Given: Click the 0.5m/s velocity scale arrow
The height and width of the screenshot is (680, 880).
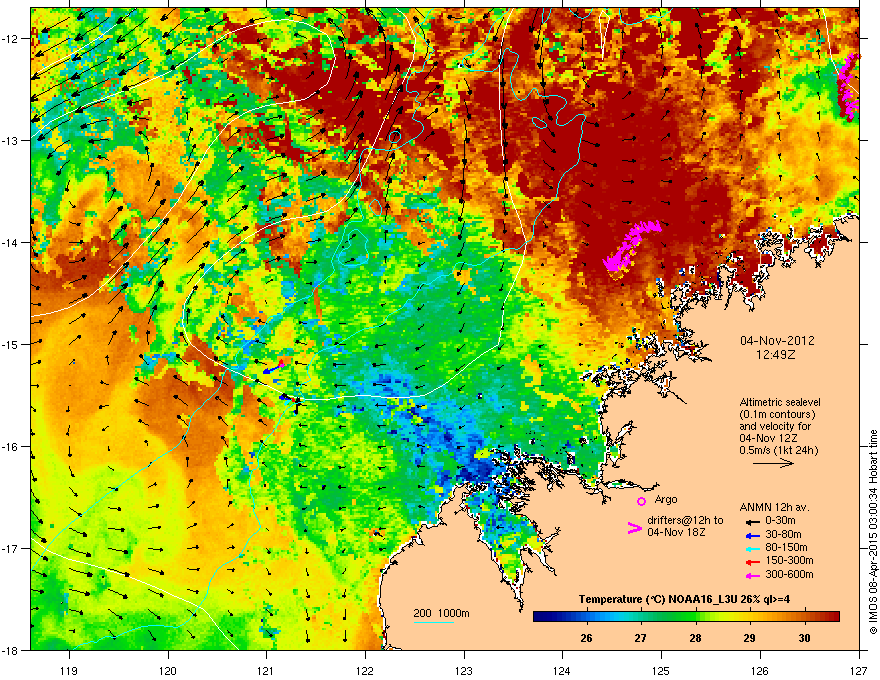Looking at the screenshot, I should pos(773,463).
